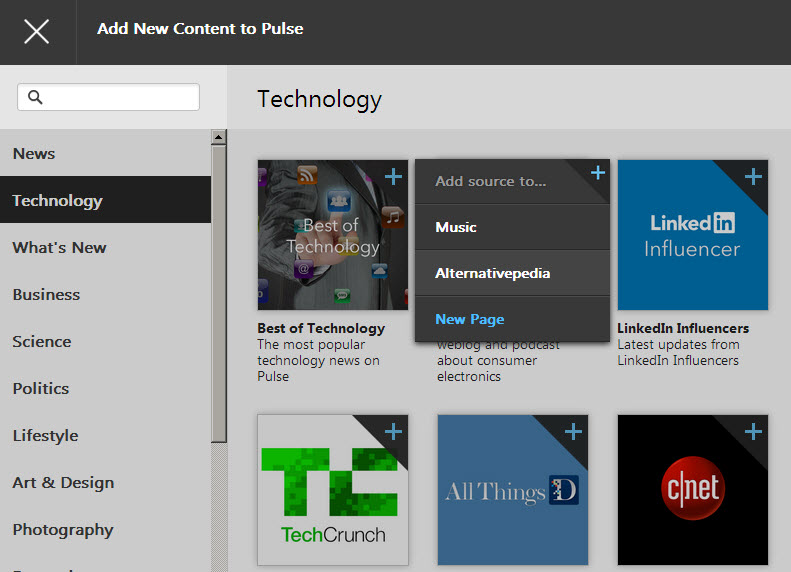The image size is (791, 572).
Task: Add TechCrunch source using plus icon
Action: pos(393,432)
